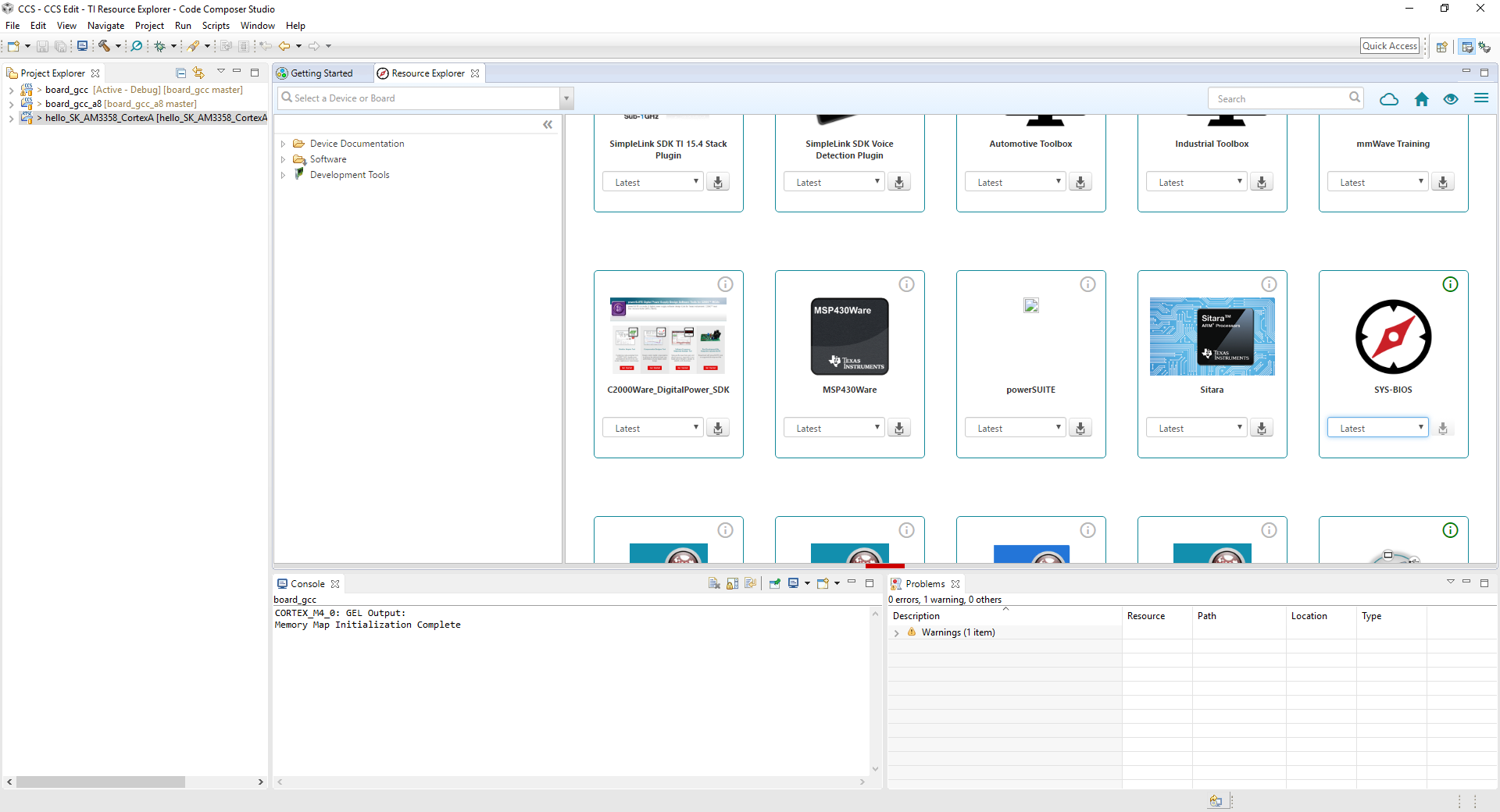Click Pin Console icon
Image resolution: width=1500 pixels, height=812 pixels.
[x=775, y=583]
